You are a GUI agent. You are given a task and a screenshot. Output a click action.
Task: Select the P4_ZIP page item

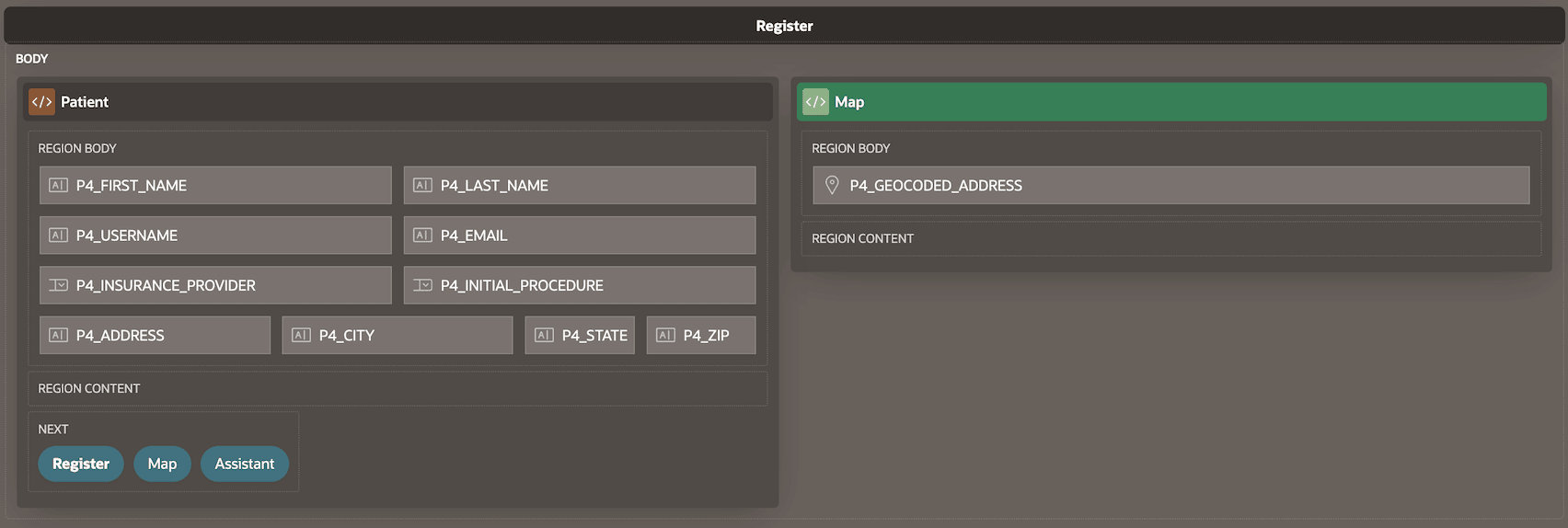(x=701, y=336)
